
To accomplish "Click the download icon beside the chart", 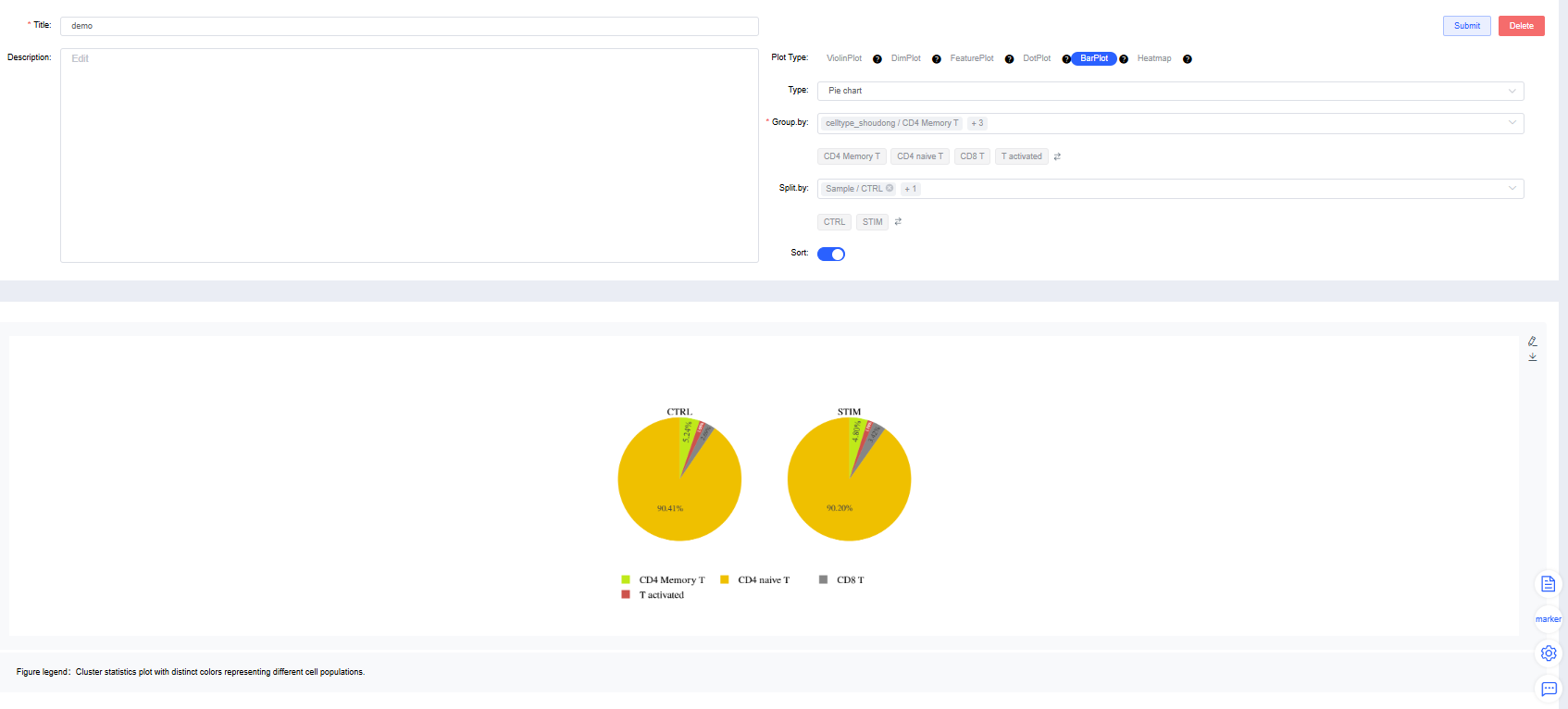I will (x=1533, y=357).
